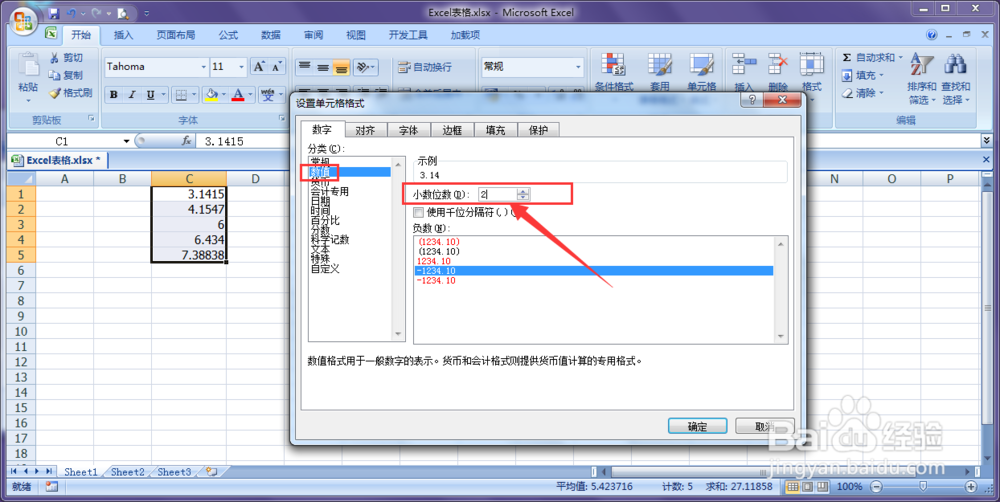The height and width of the screenshot is (502, 1000).
Task: Switch to 对齐 tab in dialog
Action: tap(365, 130)
